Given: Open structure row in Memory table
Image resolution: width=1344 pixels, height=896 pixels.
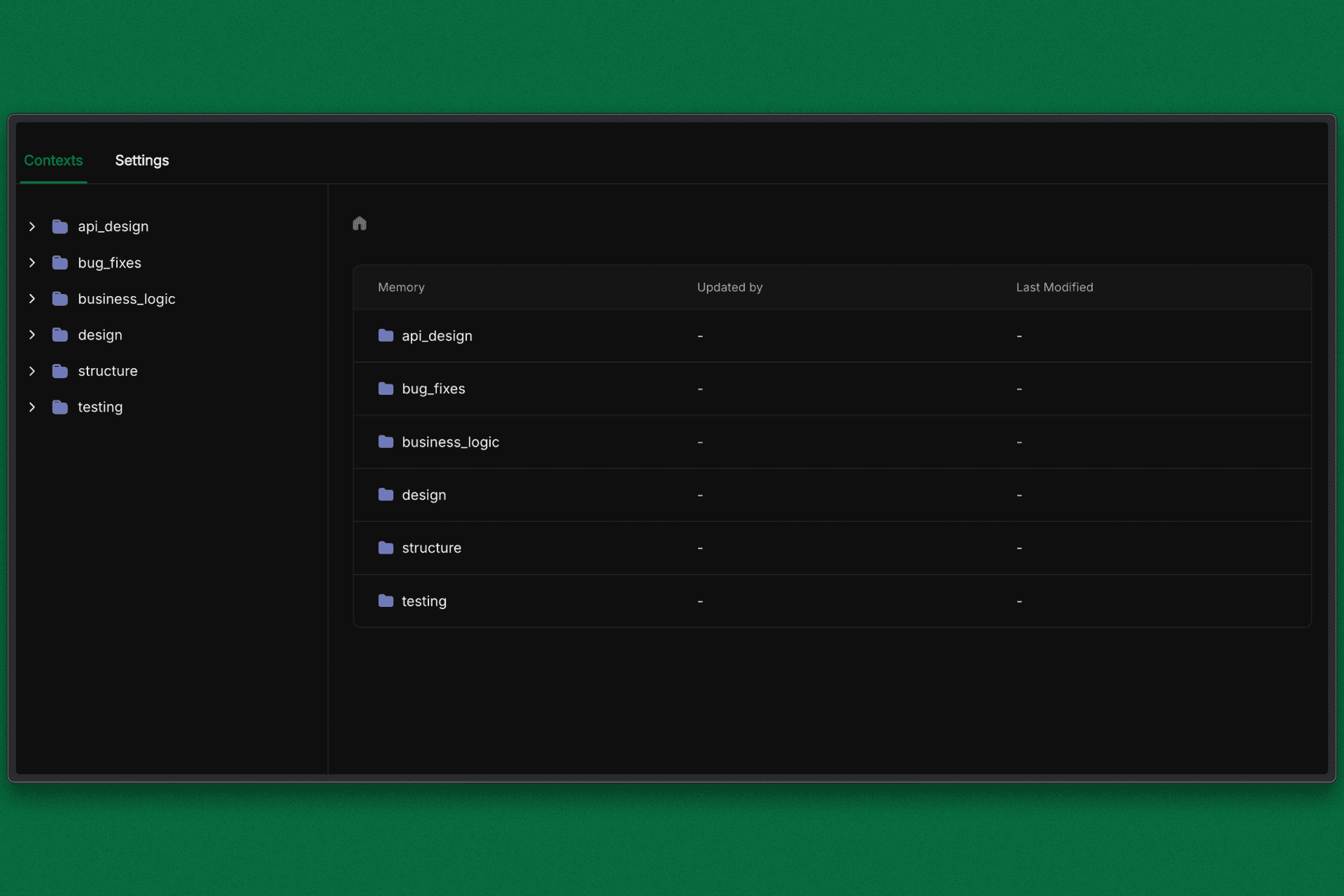Looking at the screenshot, I should [431, 548].
